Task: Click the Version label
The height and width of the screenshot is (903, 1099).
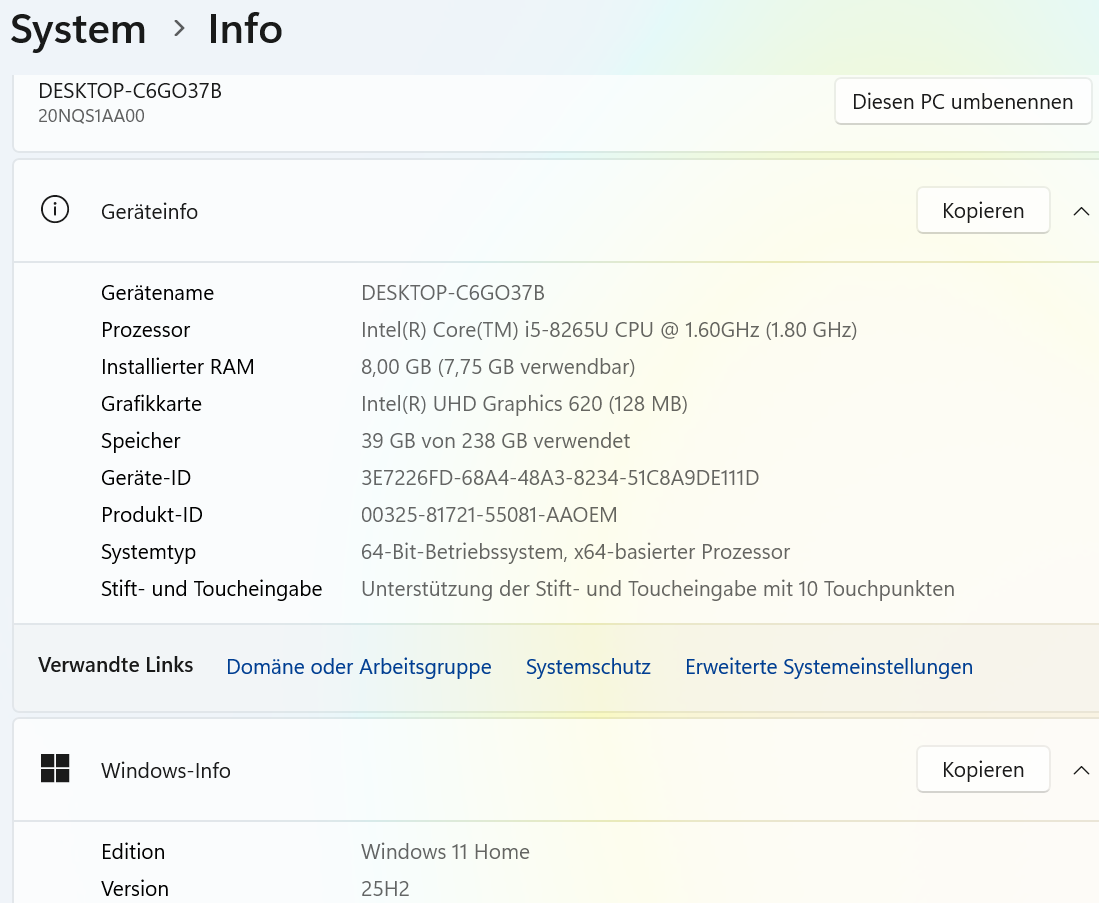Action: 135,889
